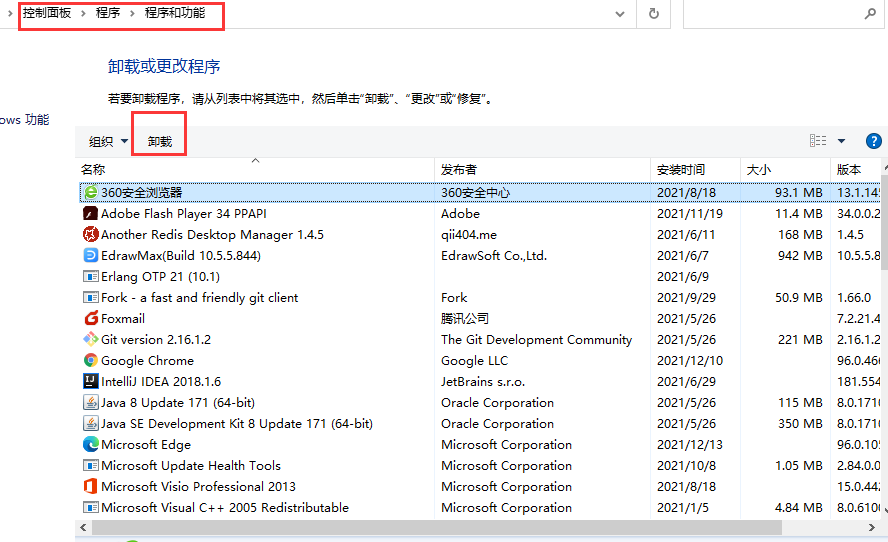This screenshot has width=888, height=542.
Task: Select Git version 2.16.1.2 entry
Action: pyautogui.click(x=156, y=339)
